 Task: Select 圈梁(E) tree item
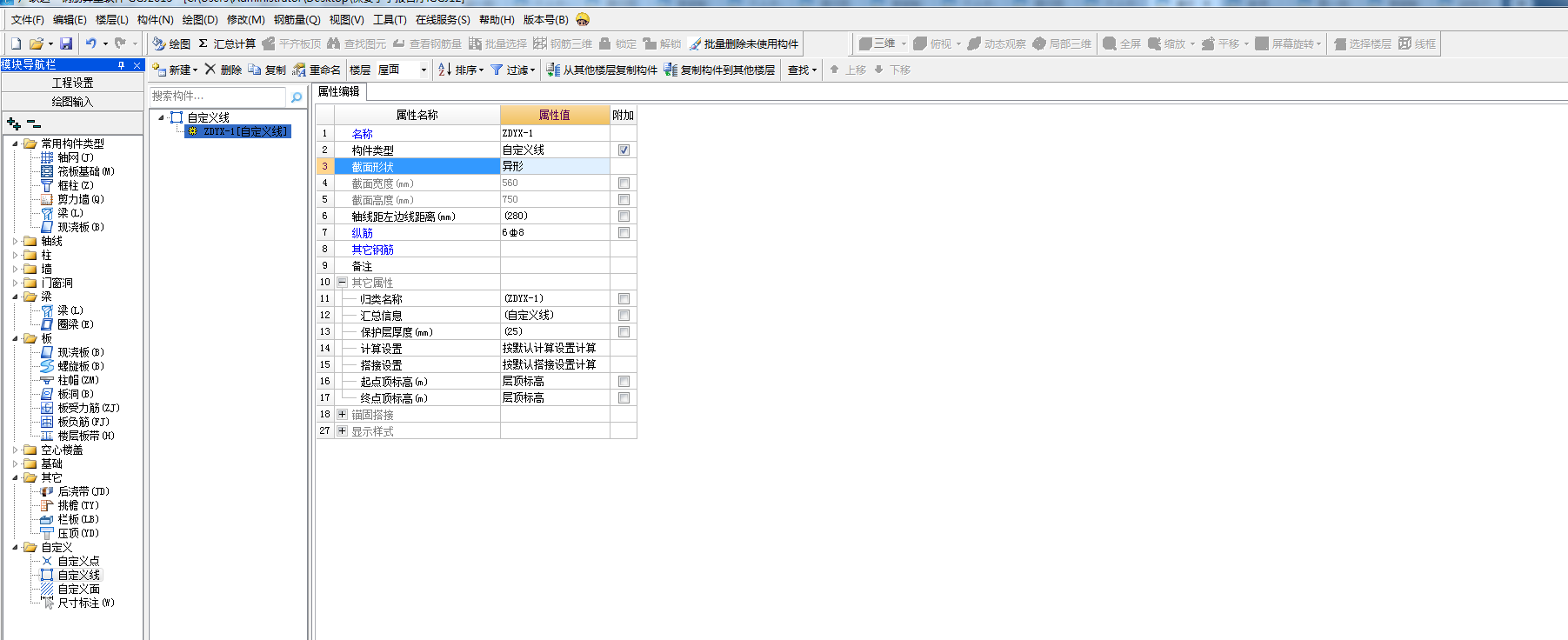tap(76, 324)
